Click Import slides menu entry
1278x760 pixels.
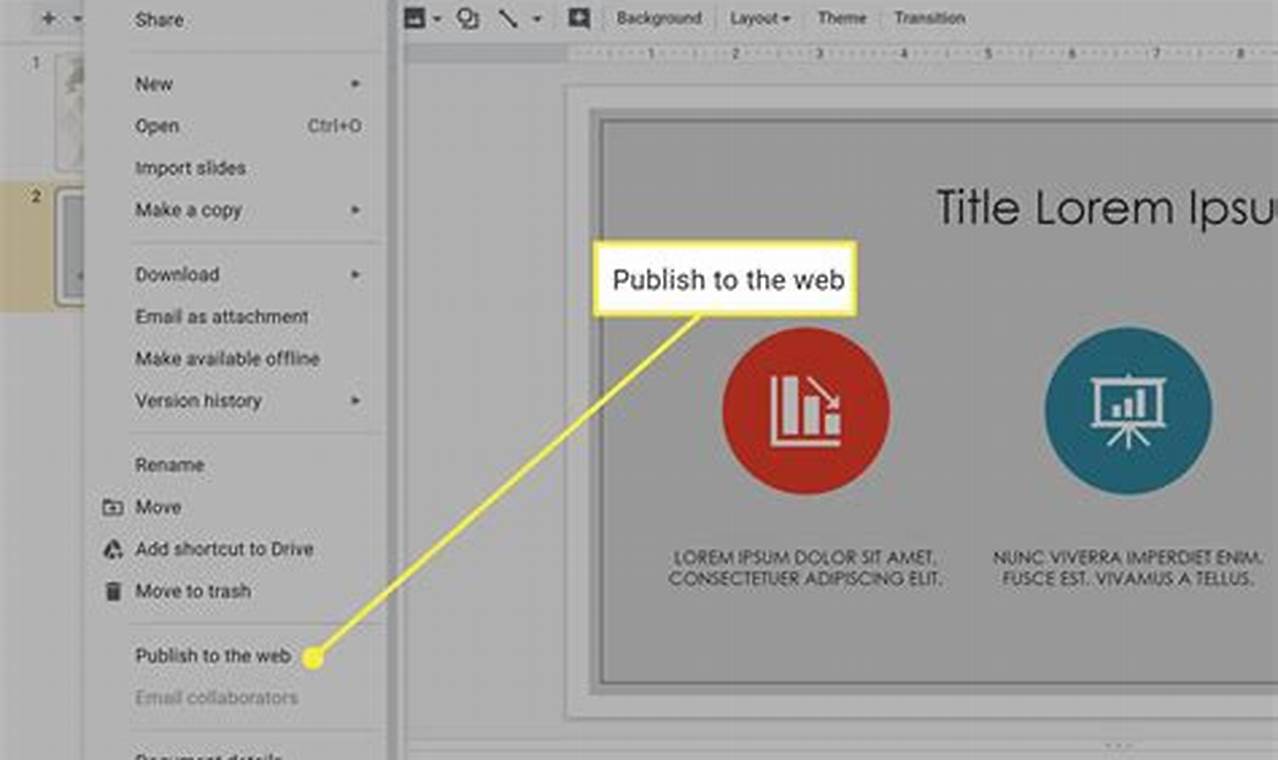pos(190,168)
